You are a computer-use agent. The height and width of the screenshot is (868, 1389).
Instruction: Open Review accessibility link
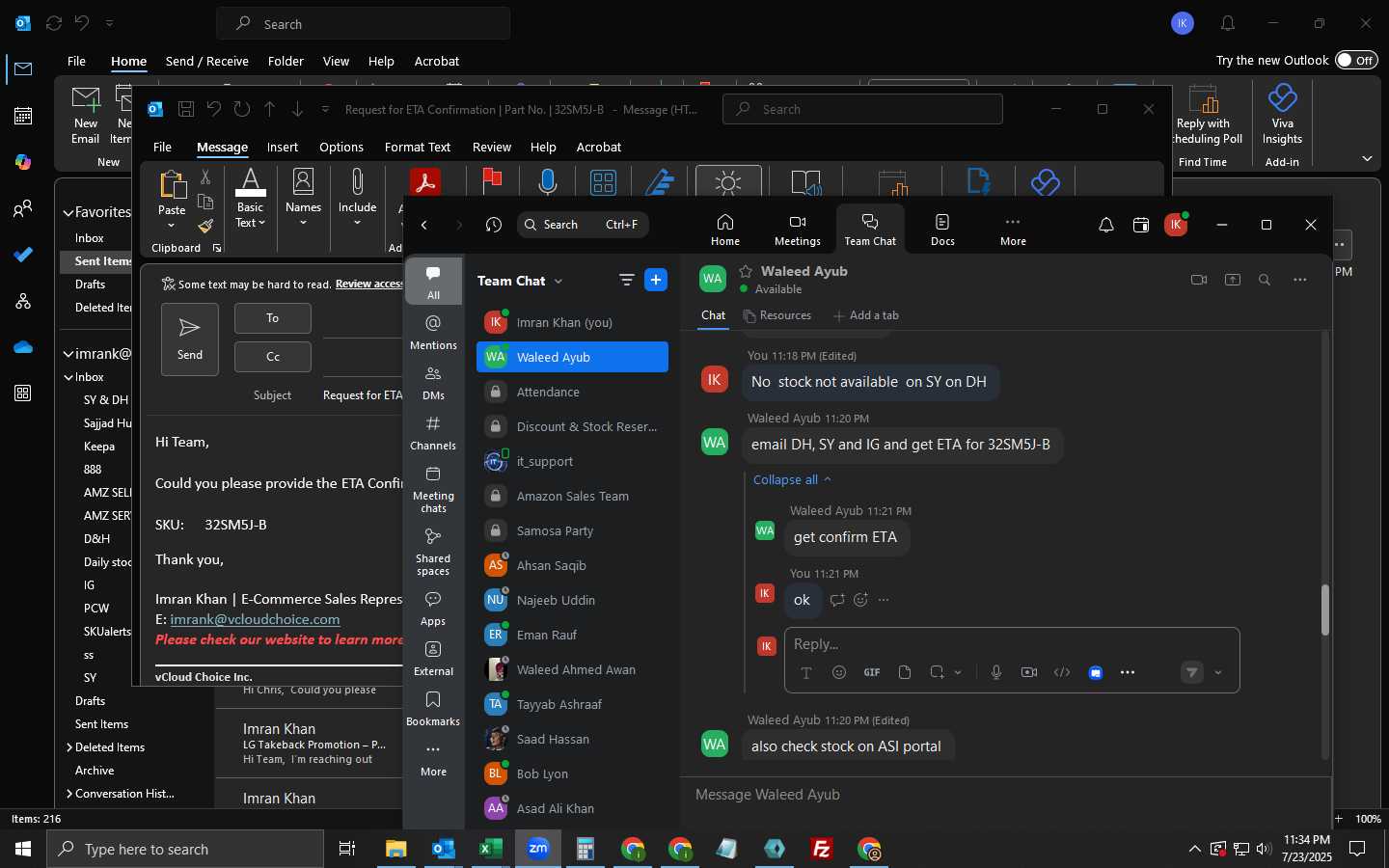(x=368, y=285)
